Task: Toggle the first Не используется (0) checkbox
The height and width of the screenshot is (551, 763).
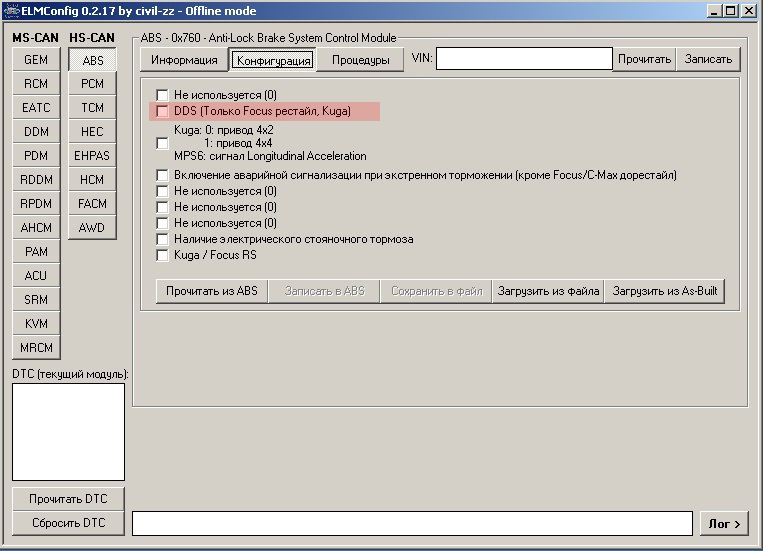Action: point(163,95)
